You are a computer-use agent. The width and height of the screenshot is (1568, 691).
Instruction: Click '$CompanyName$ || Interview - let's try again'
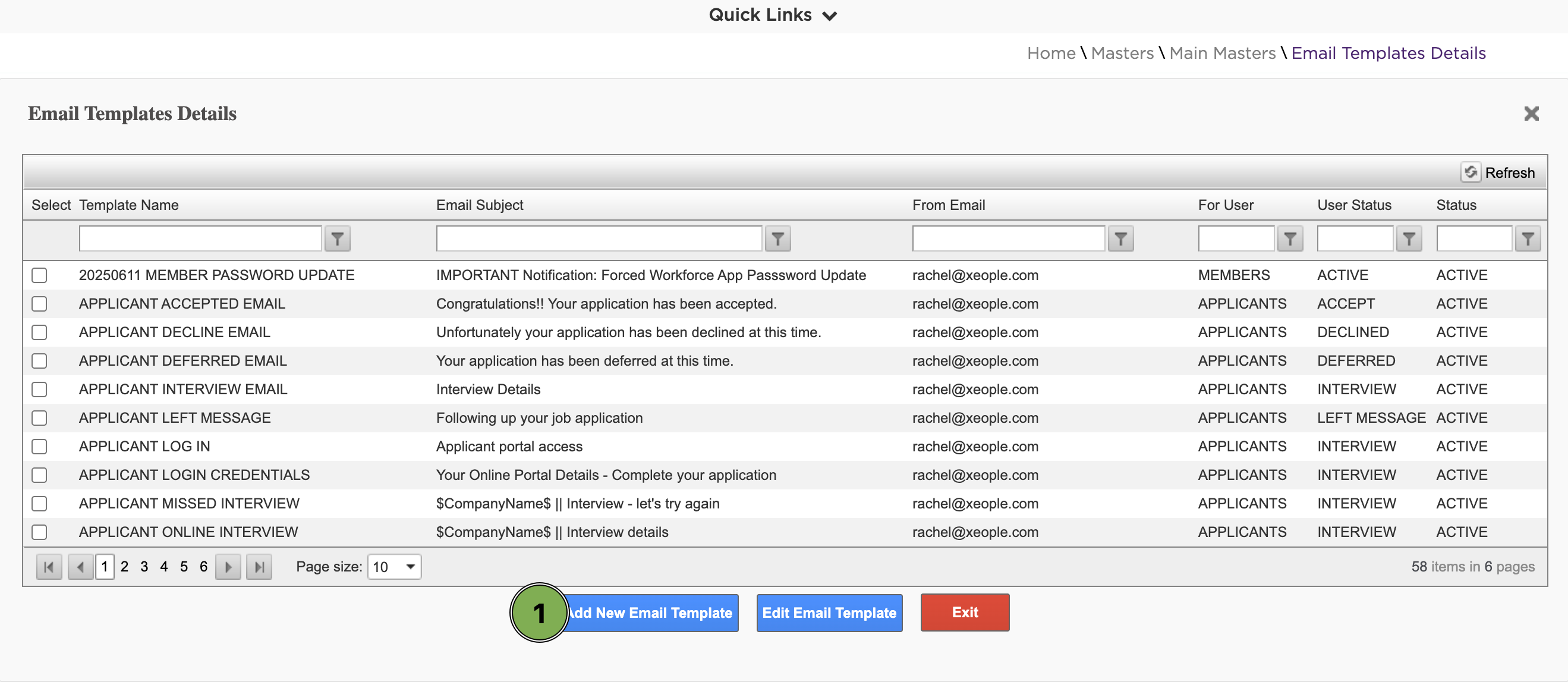(578, 504)
